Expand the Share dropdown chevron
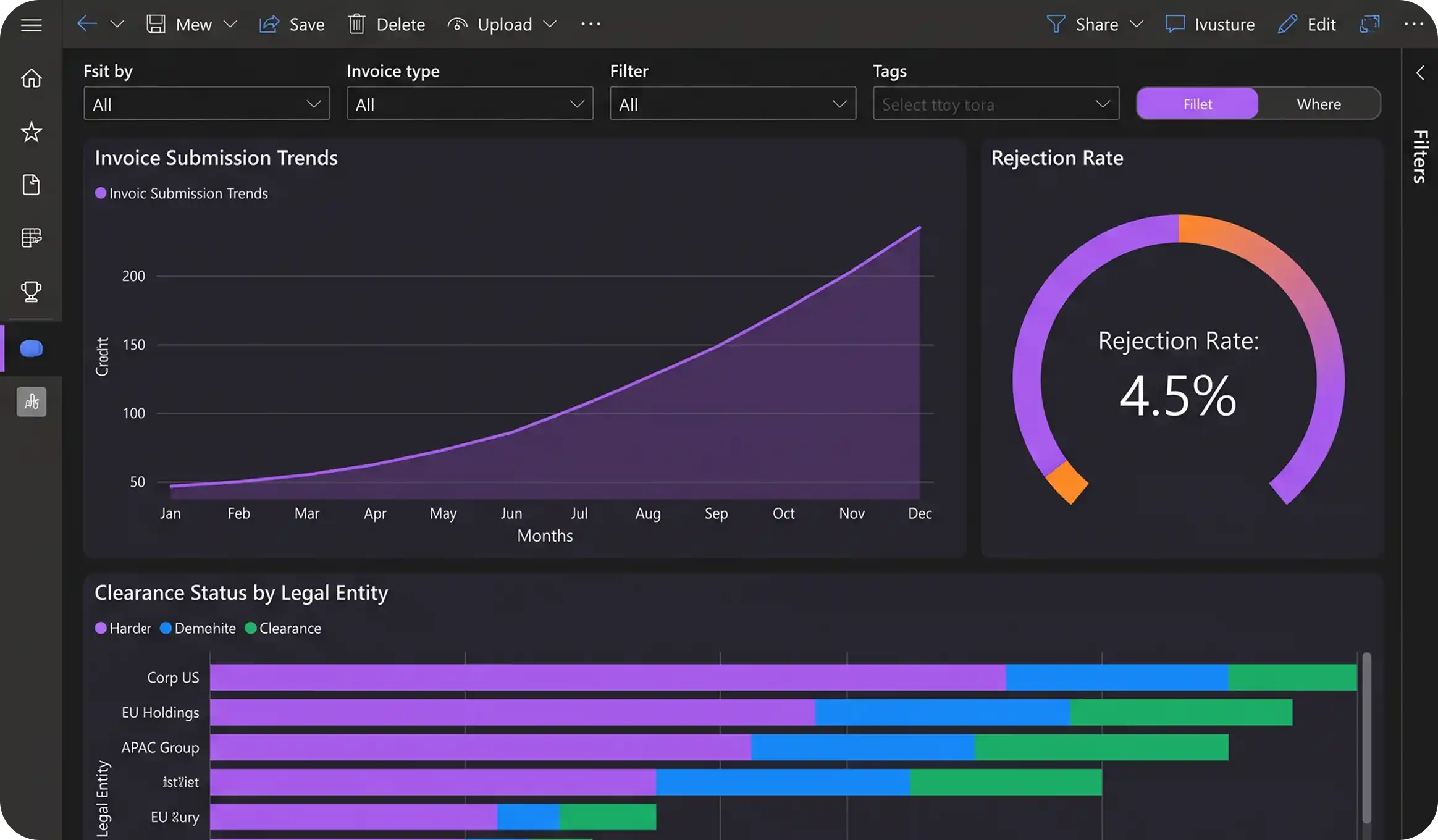Viewport: 1438px width, 840px height. pos(1136,24)
